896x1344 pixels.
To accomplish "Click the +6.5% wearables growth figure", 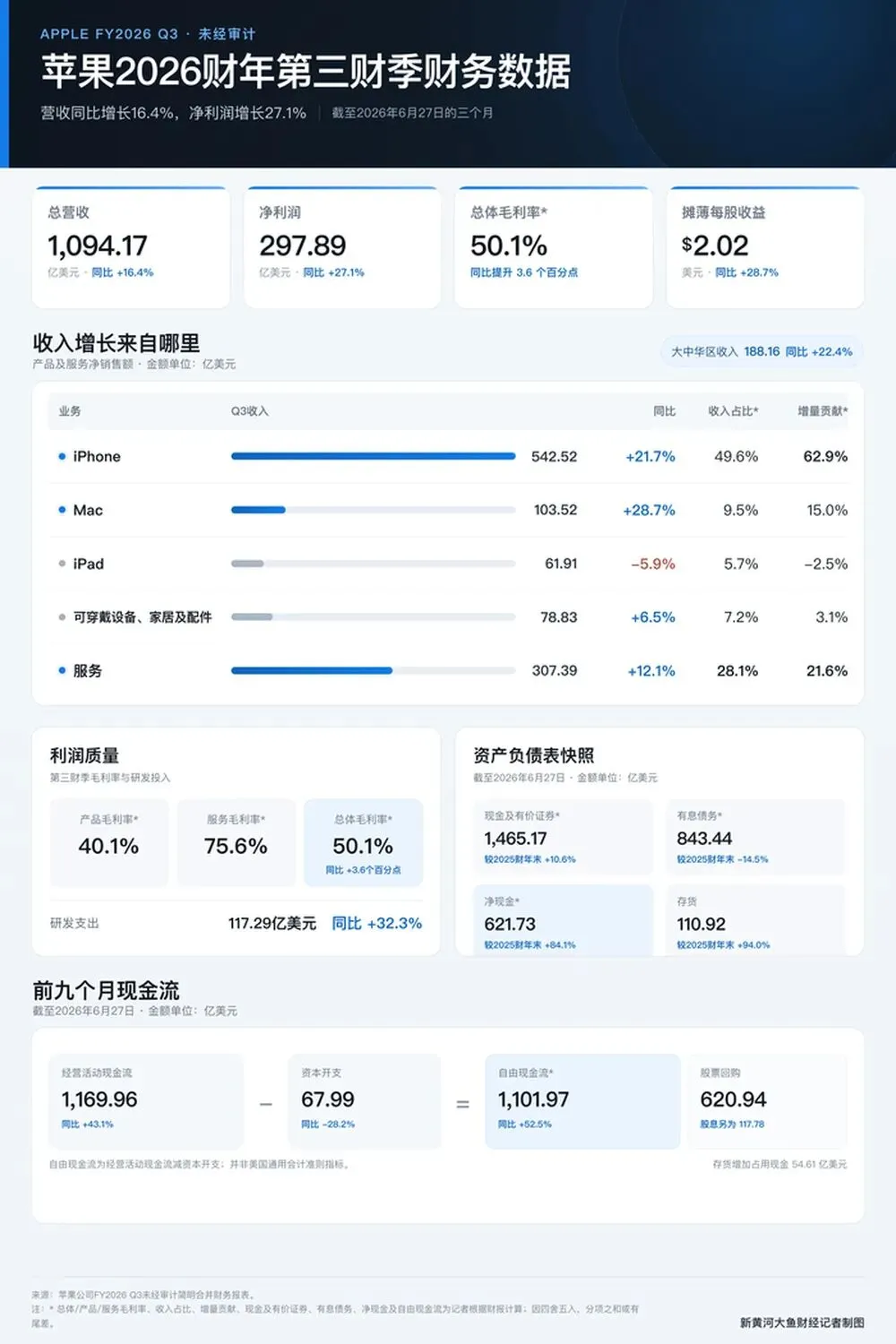I will [x=653, y=617].
